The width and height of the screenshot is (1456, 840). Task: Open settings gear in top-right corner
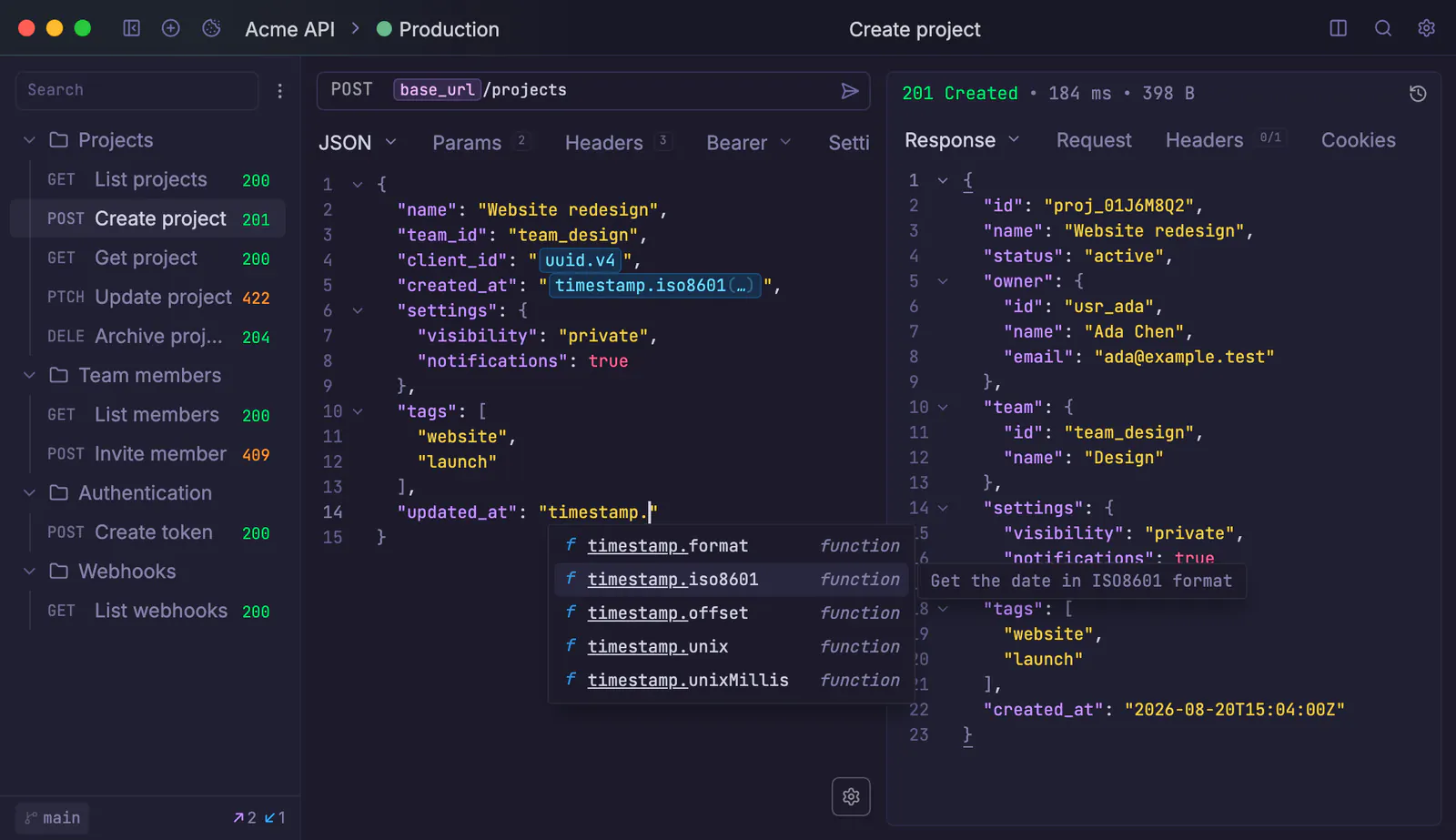tap(1426, 28)
